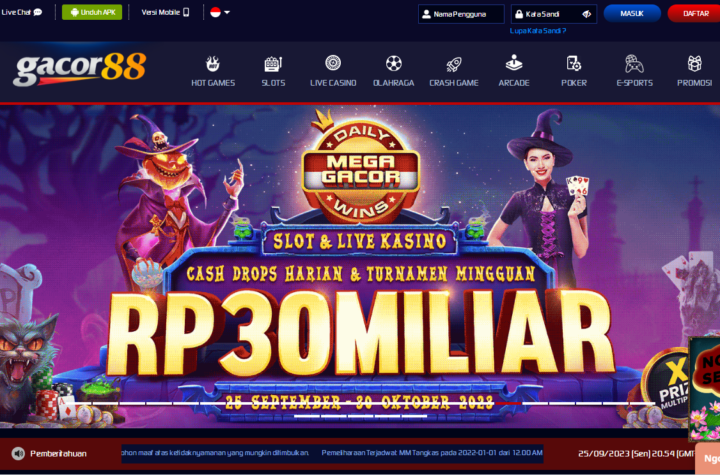The image size is (720, 475).
Task: Mute the Pemberitahuan speaker icon
Action: tap(18, 453)
